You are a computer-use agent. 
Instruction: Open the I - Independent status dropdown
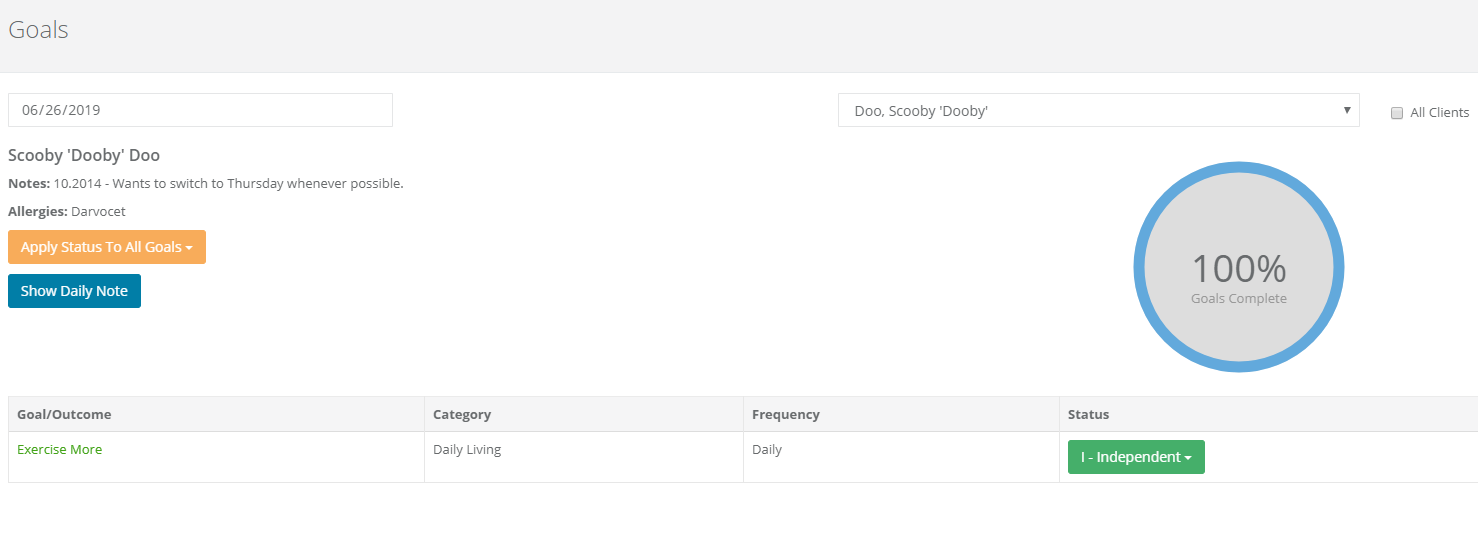pyautogui.click(x=1136, y=457)
